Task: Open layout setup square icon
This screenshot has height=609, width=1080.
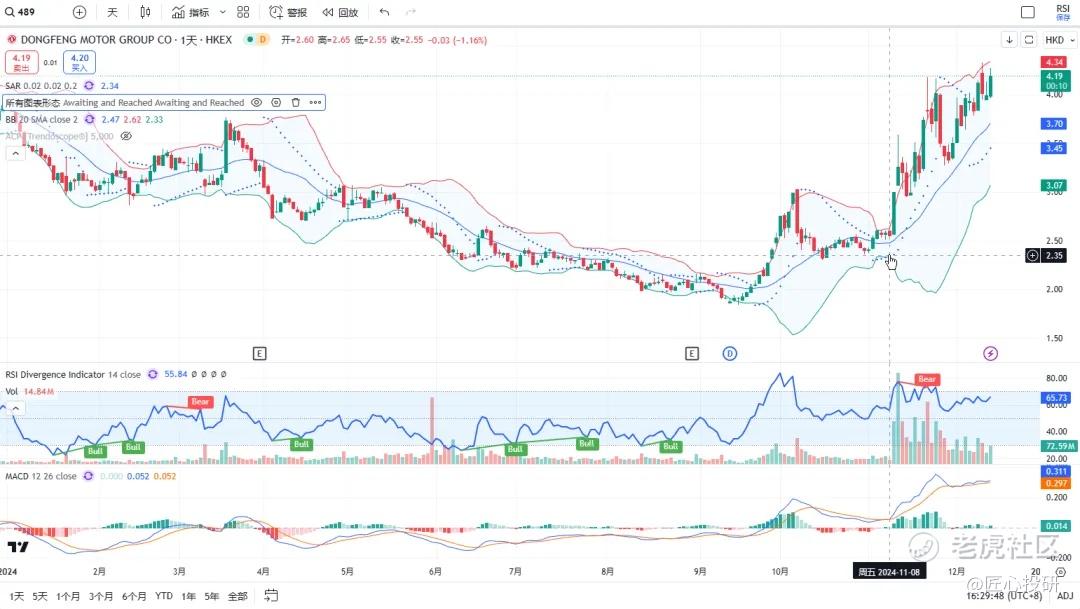Action: [1028, 12]
